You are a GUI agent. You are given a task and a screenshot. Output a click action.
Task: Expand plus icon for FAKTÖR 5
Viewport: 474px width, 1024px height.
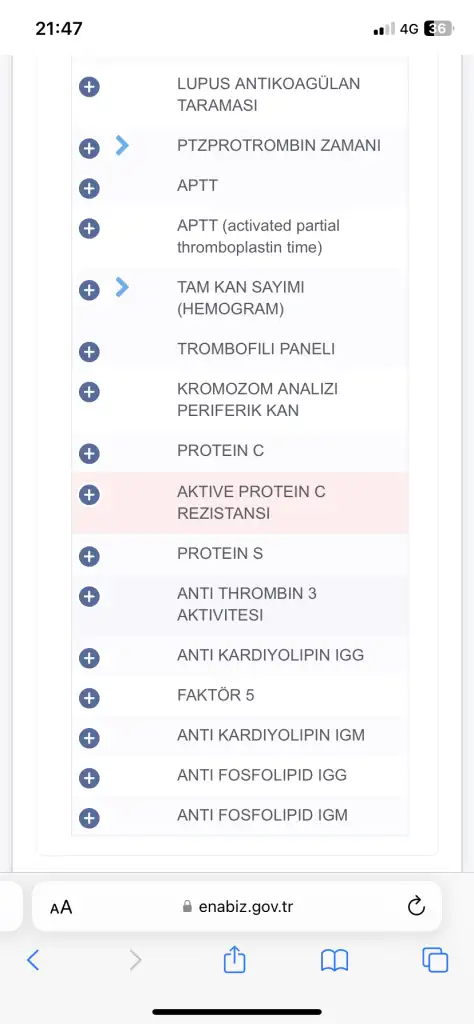pos(89,698)
